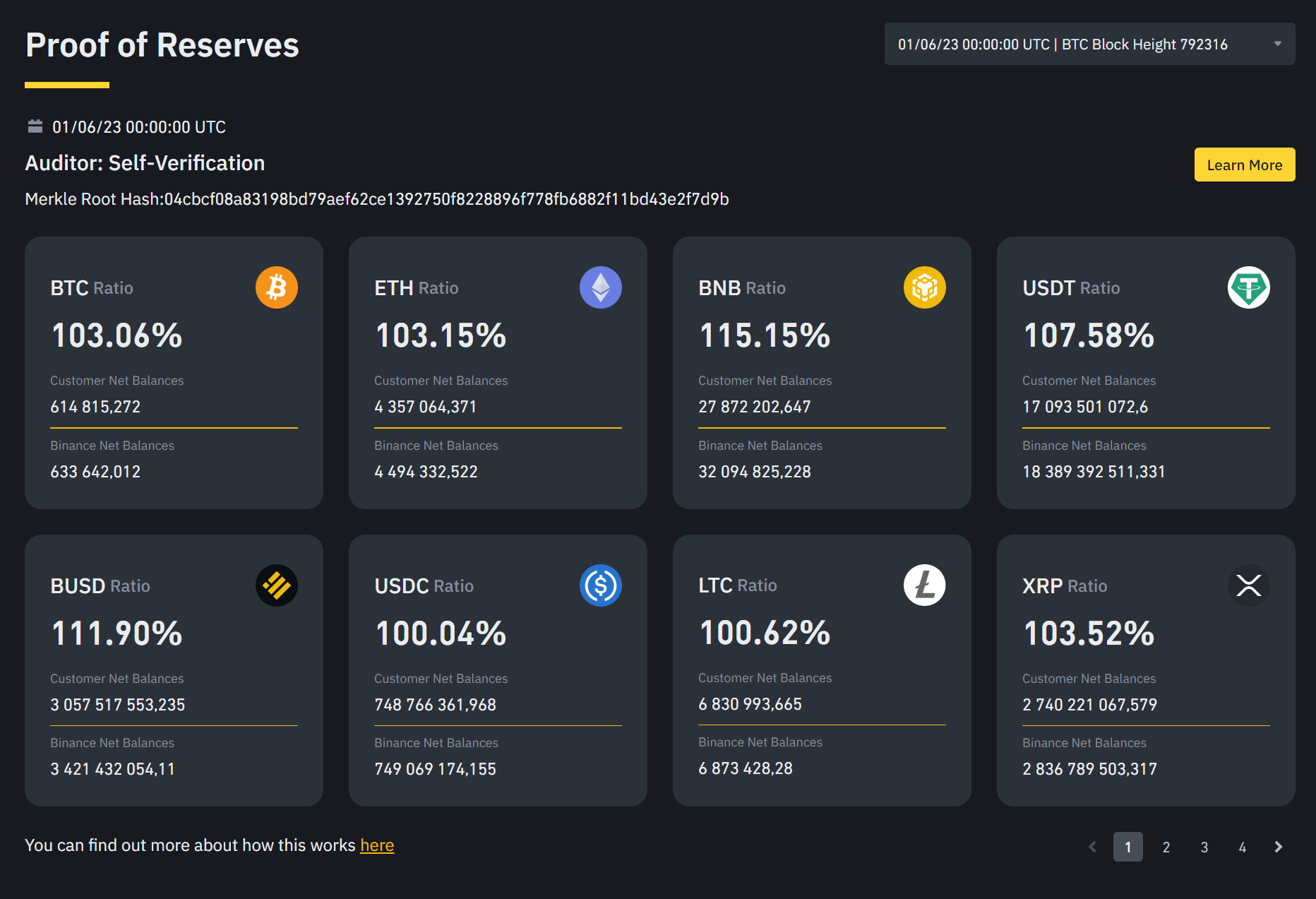This screenshot has width=1316, height=899.
Task: Follow the "here" link
Action: click(x=377, y=845)
